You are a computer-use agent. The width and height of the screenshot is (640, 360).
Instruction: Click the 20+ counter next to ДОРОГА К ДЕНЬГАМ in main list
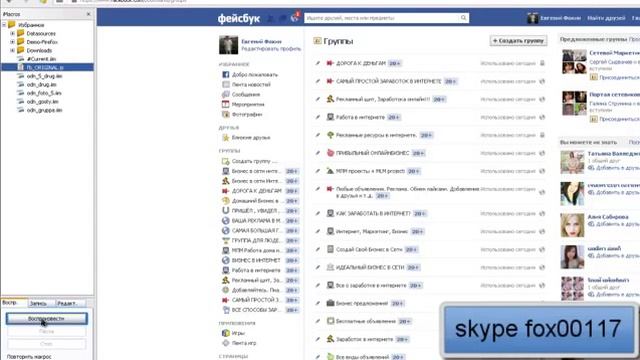pos(395,63)
